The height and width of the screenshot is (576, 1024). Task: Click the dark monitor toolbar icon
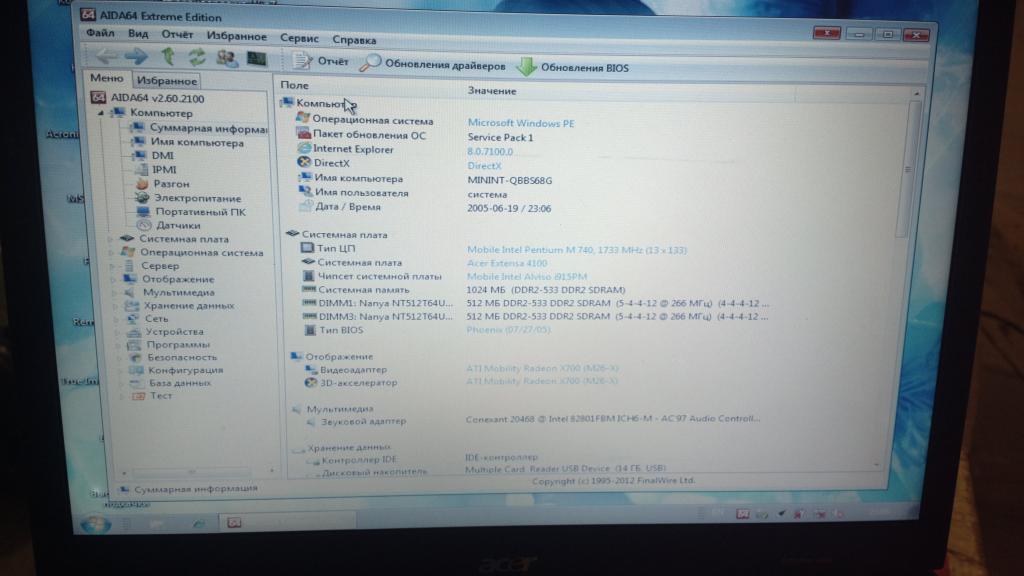point(257,59)
